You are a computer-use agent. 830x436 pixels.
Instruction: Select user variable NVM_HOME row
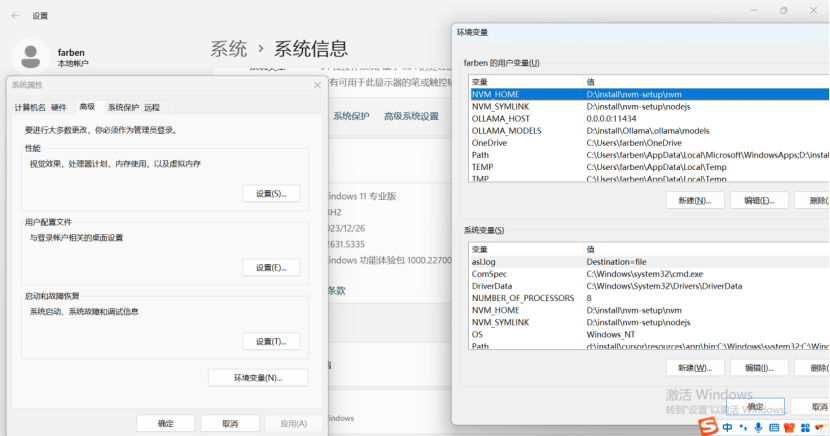[x=649, y=94]
